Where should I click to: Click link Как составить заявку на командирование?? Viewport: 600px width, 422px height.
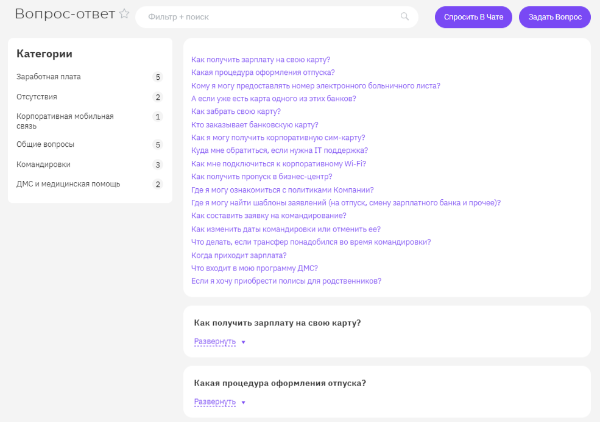tap(269, 215)
